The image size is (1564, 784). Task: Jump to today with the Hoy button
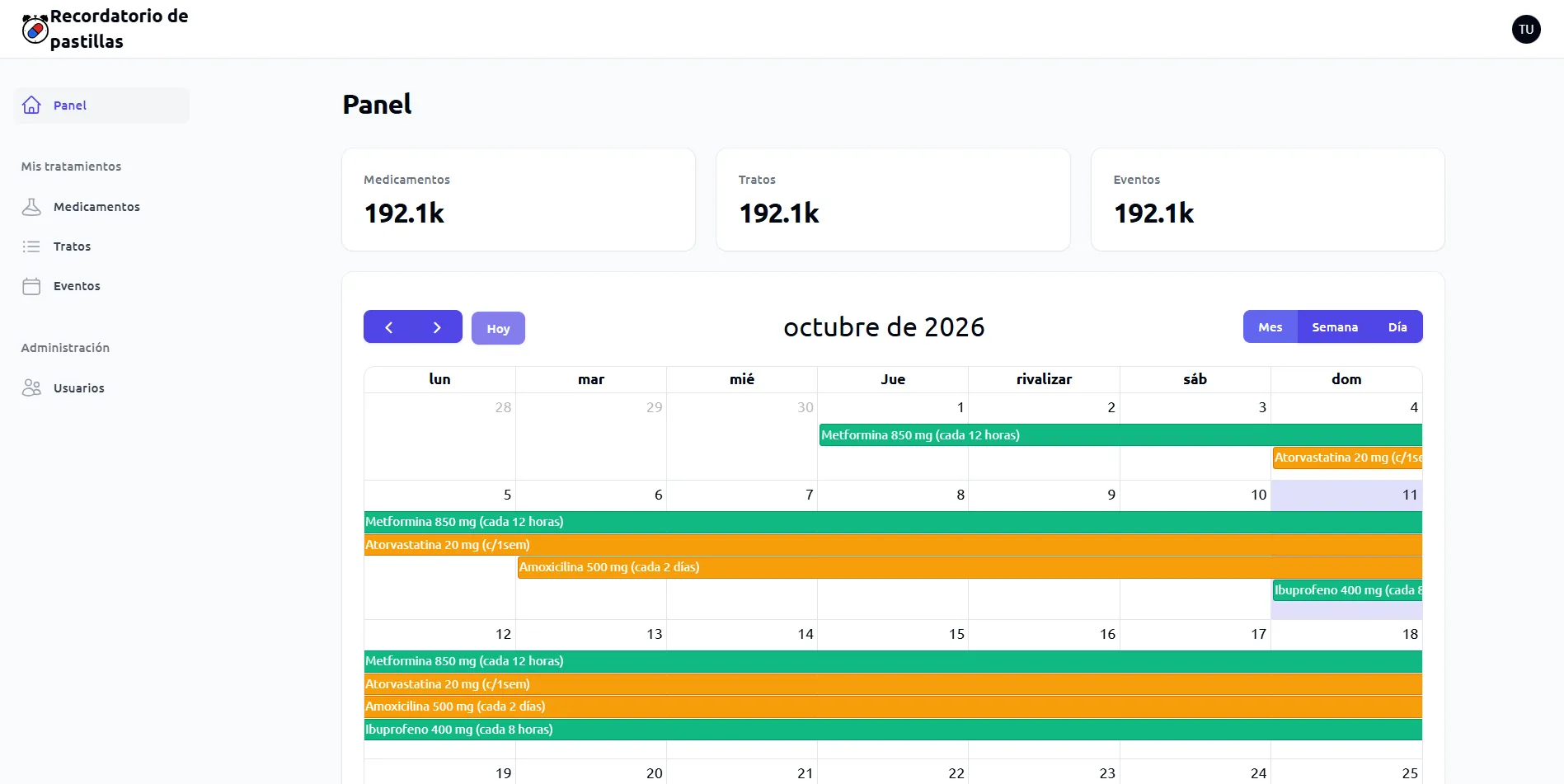pos(498,328)
